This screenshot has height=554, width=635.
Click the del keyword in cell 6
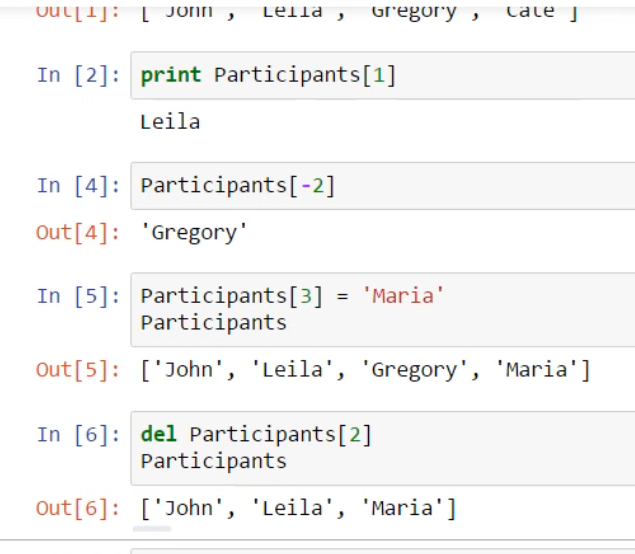coord(158,434)
